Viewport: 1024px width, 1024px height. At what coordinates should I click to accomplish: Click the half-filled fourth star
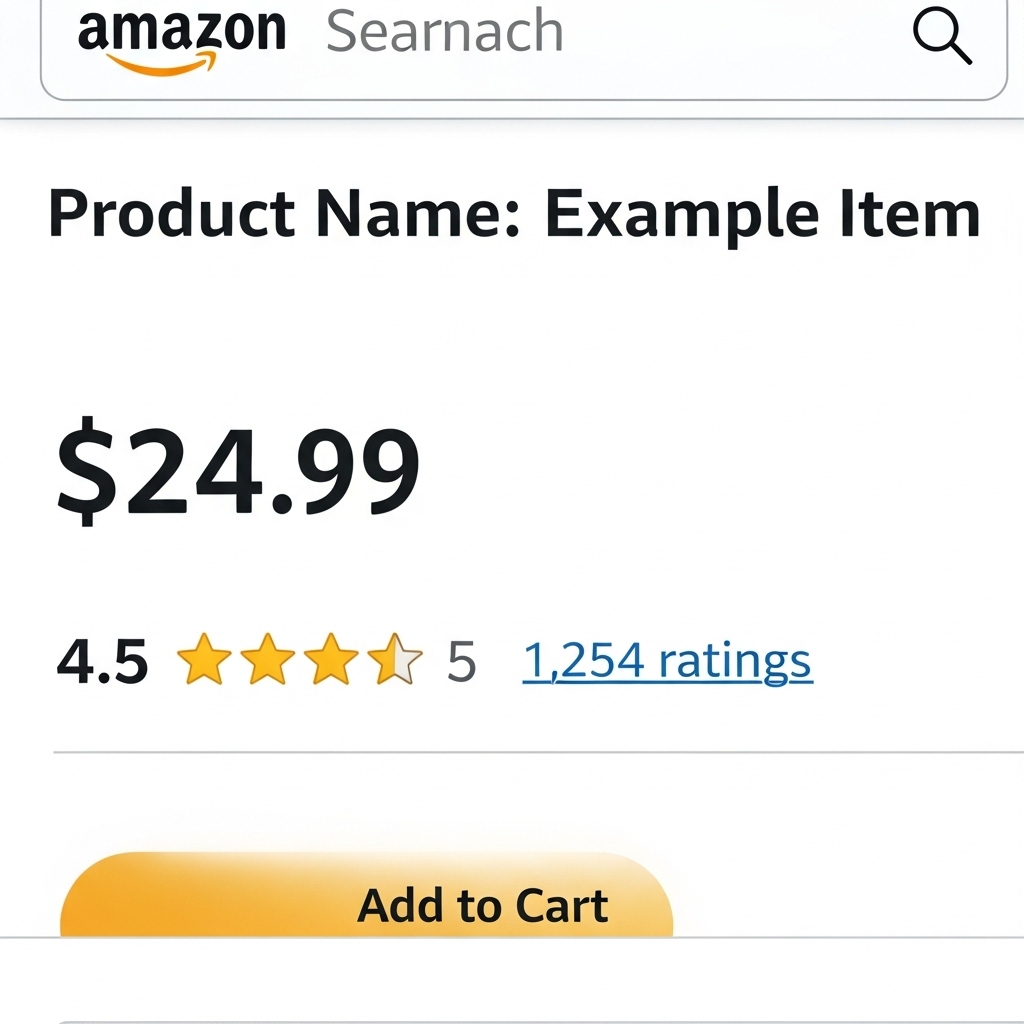tap(395, 661)
